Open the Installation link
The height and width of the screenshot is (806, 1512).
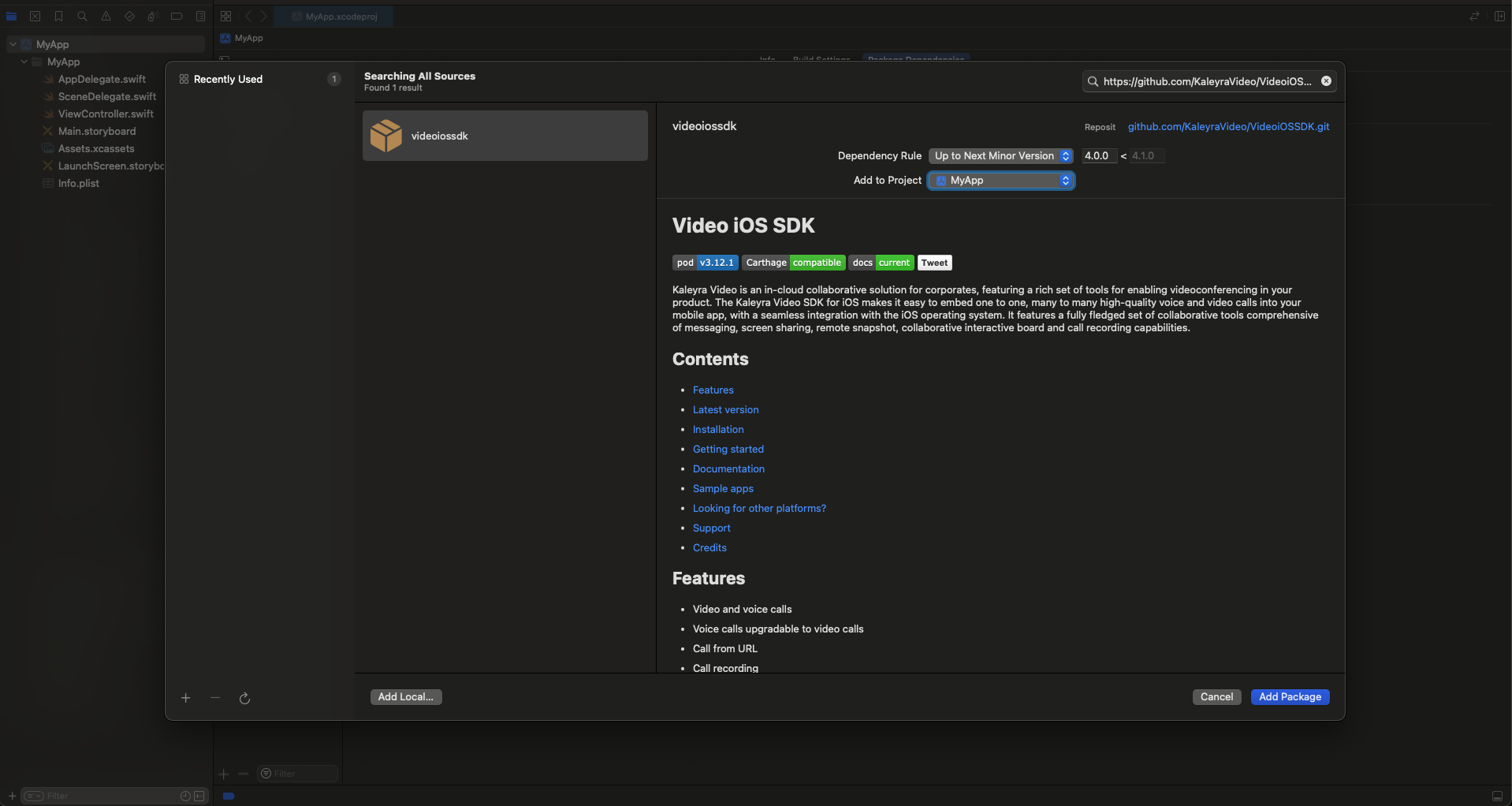coord(718,429)
